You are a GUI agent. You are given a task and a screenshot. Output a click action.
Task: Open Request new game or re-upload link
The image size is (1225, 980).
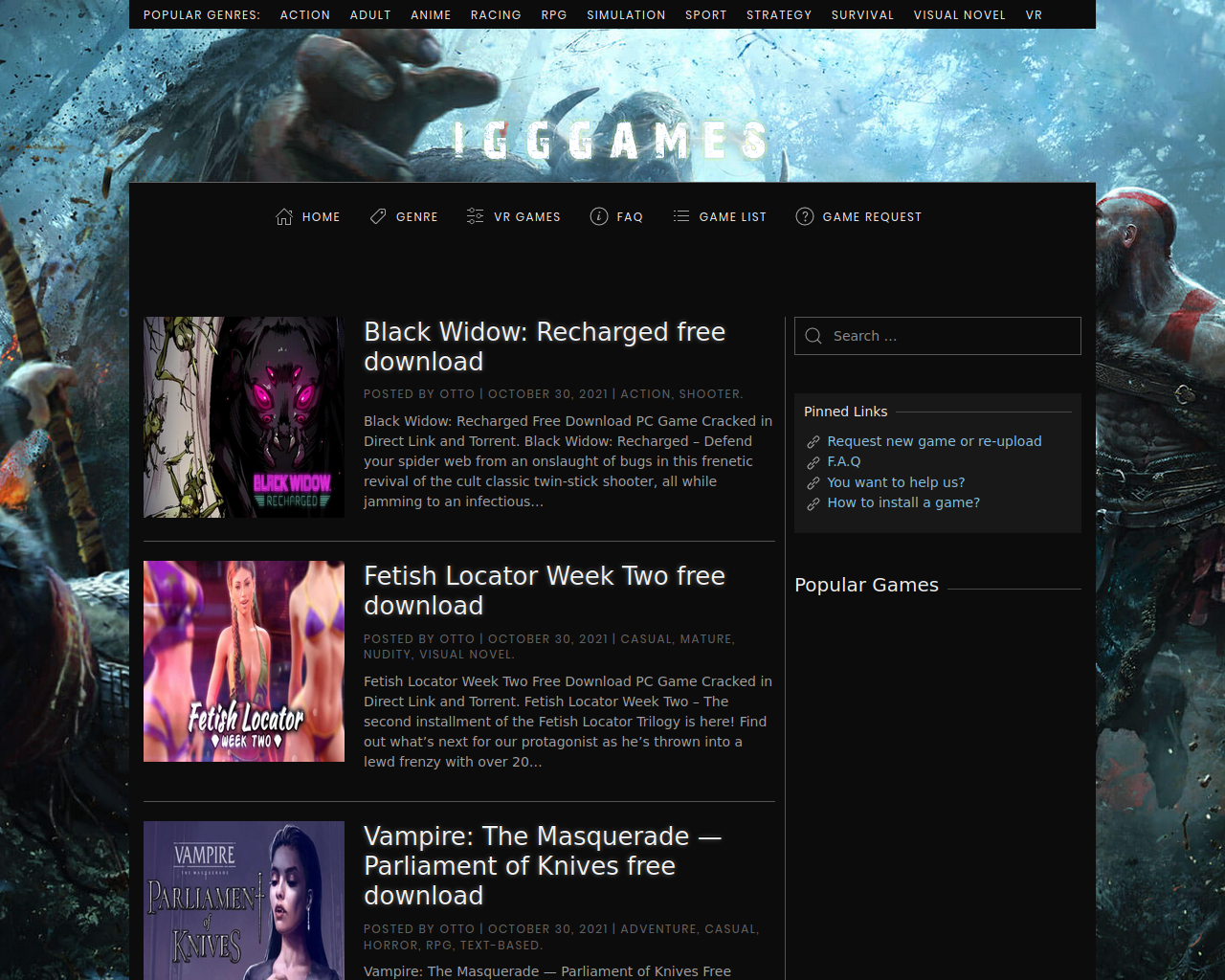point(934,441)
